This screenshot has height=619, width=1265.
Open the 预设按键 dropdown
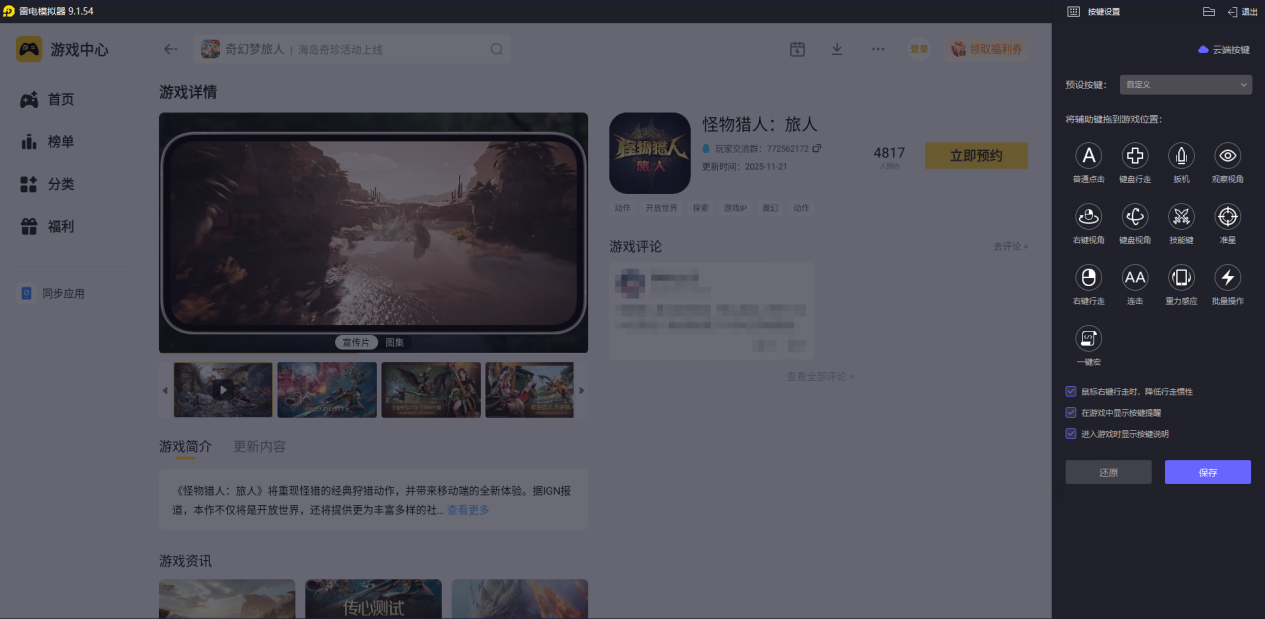click(x=1185, y=84)
